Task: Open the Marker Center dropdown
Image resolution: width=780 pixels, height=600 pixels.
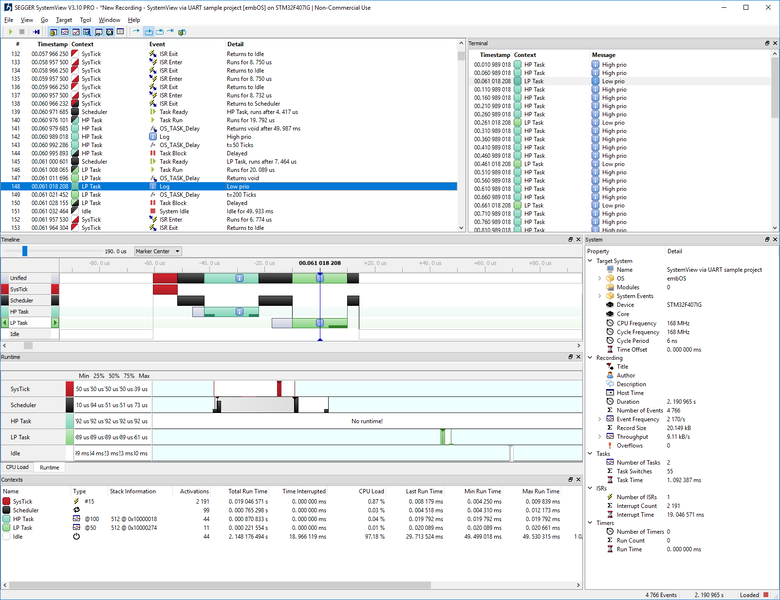Action: click(158, 251)
